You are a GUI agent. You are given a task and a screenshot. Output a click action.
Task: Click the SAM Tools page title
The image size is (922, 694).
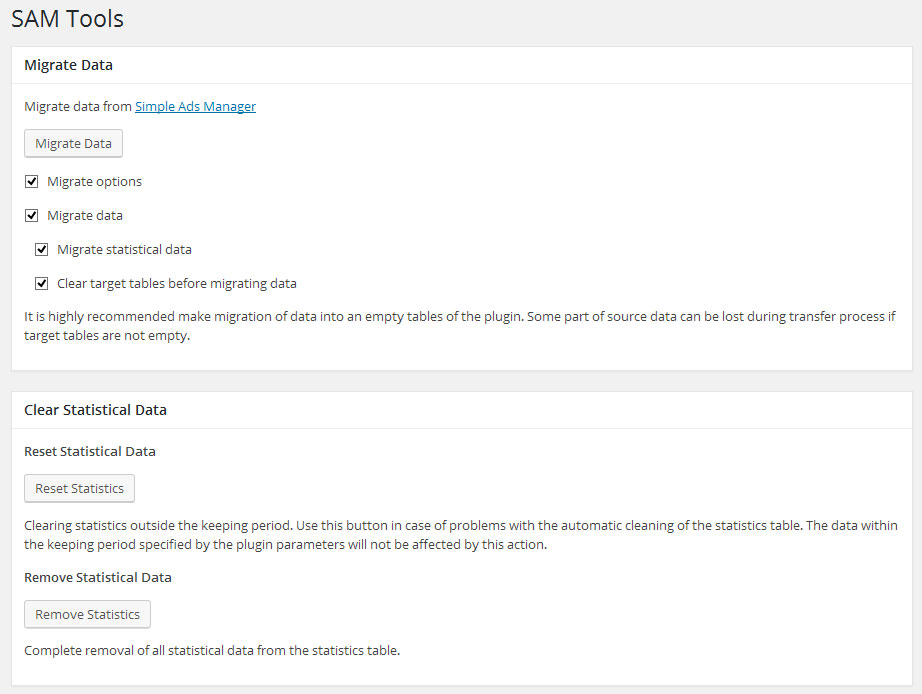(68, 19)
